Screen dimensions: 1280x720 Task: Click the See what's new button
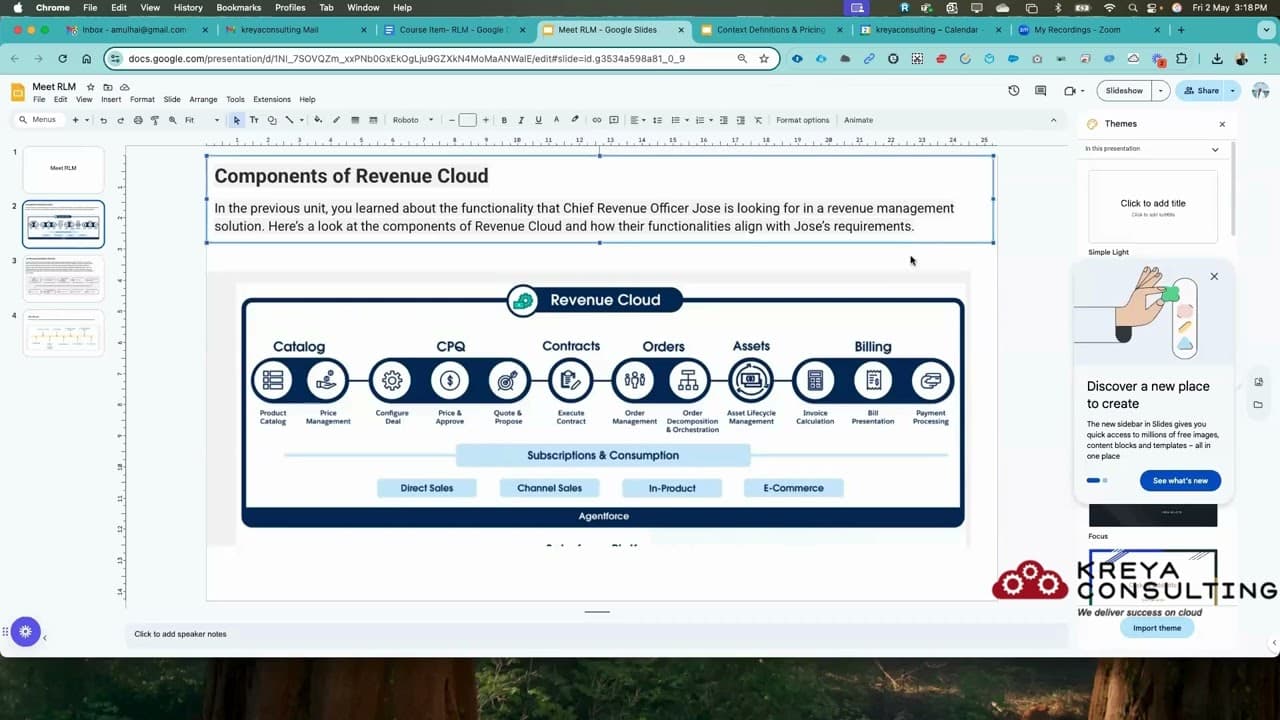[x=1180, y=481]
